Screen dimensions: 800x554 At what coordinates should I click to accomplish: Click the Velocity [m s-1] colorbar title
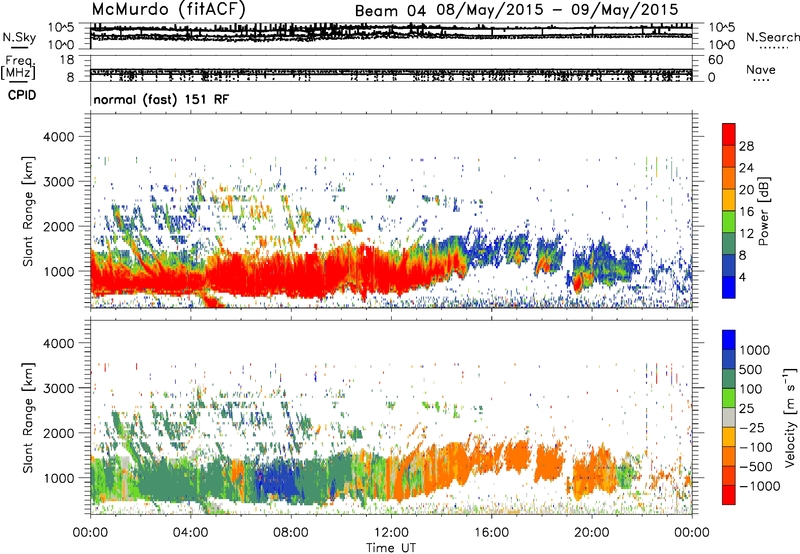[790, 417]
